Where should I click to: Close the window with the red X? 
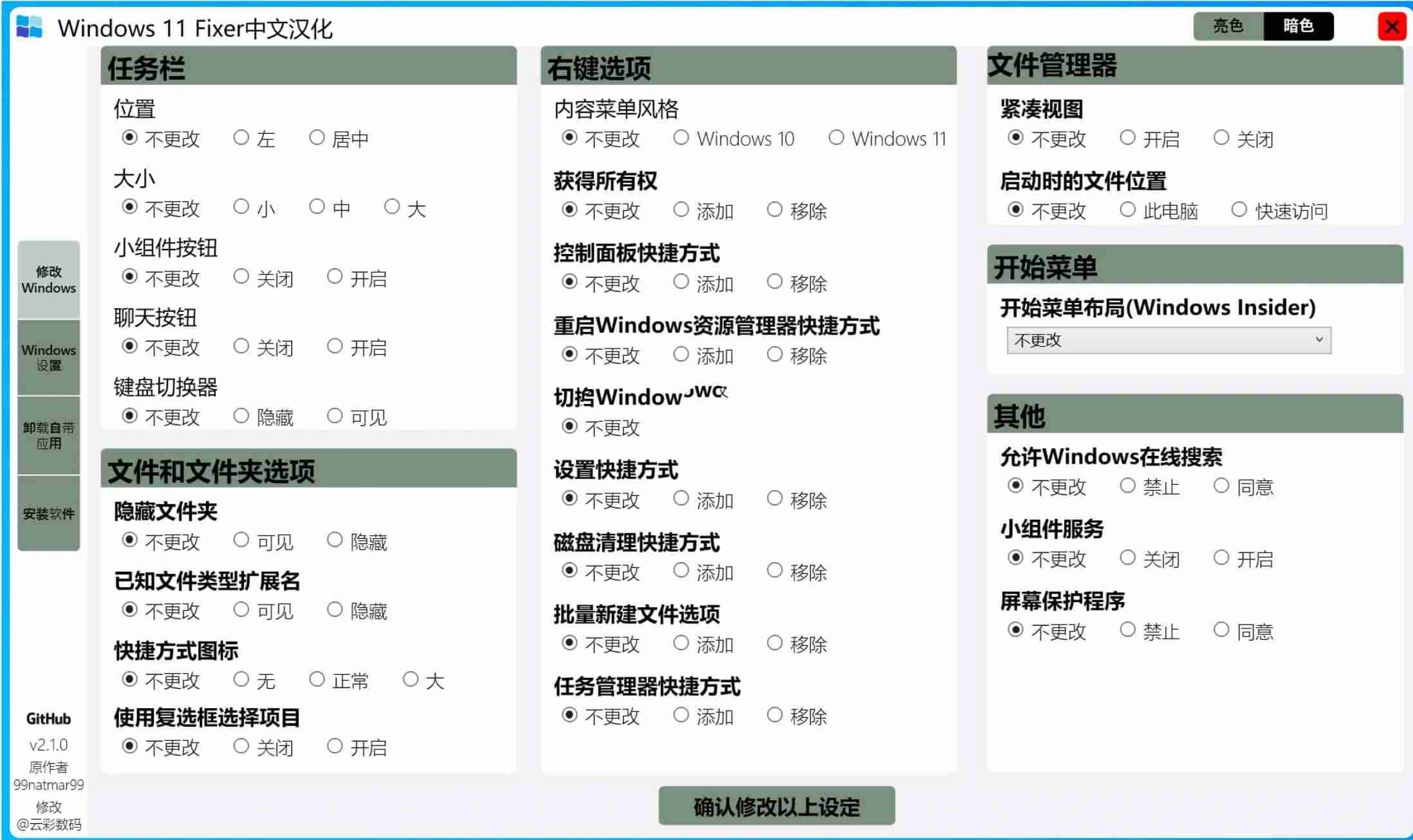[1392, 26]
